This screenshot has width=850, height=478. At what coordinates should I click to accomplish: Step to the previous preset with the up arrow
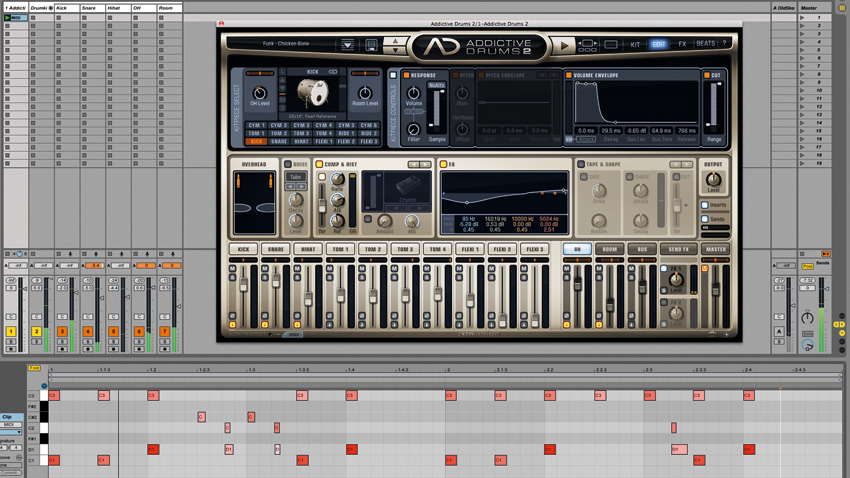[395, 41]
